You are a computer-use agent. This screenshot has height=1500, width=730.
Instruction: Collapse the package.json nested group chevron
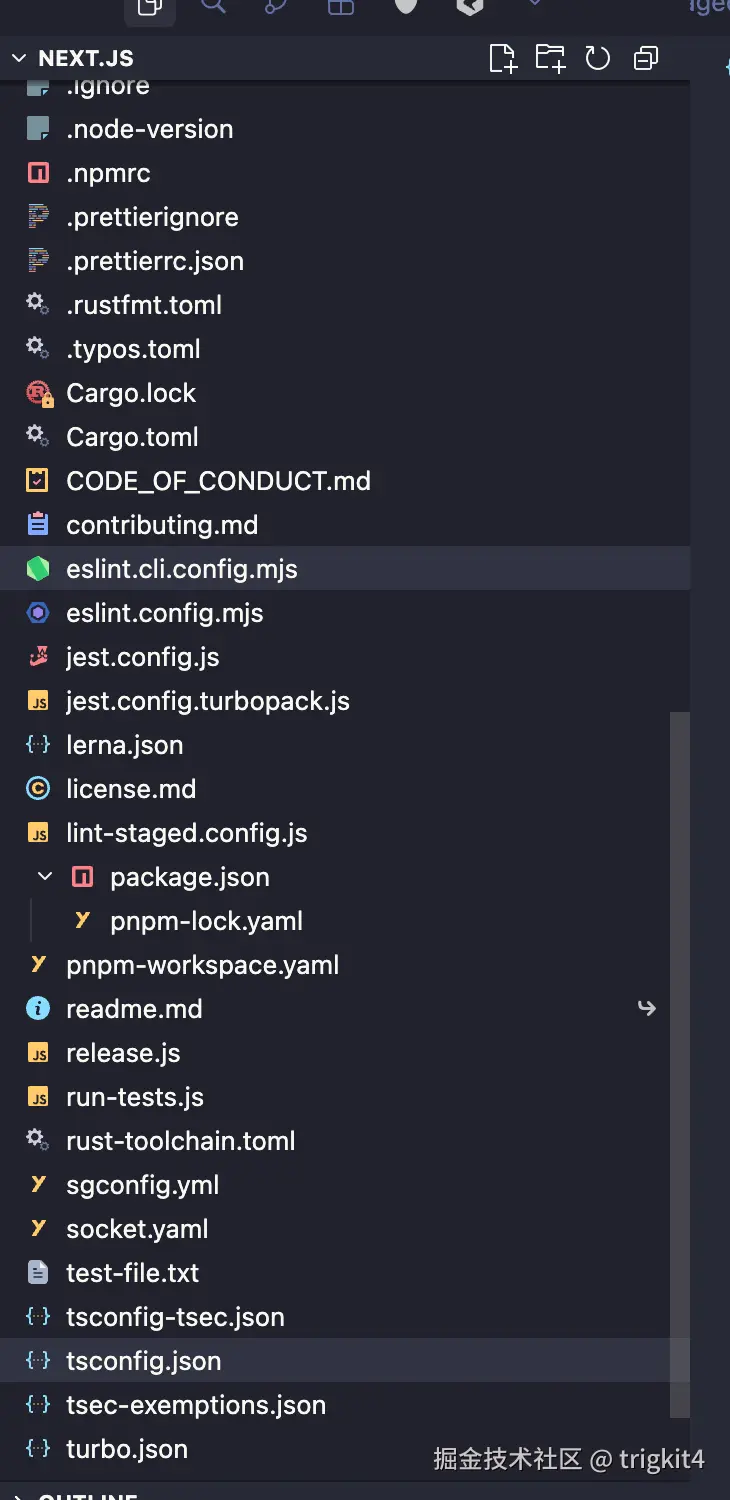pos(45,877)
